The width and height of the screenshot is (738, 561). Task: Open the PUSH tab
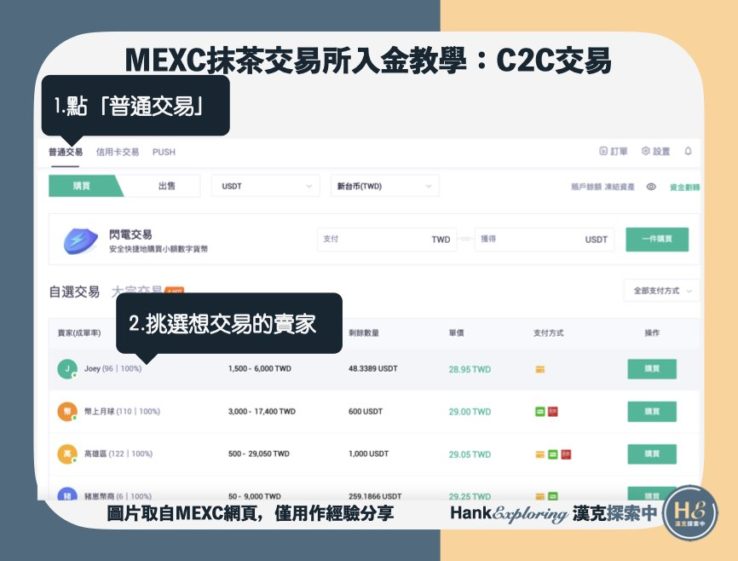coord(164,152)
